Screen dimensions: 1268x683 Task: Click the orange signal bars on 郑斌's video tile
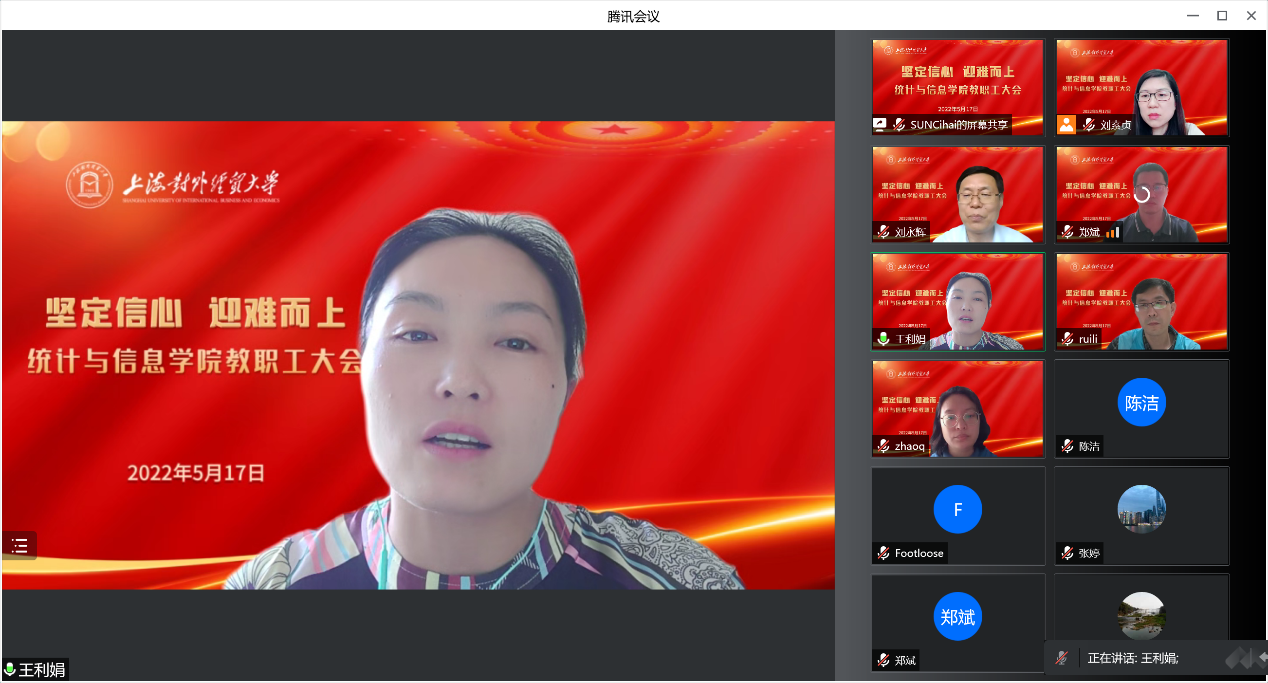pyautogui.click(x=1113, y=232)
